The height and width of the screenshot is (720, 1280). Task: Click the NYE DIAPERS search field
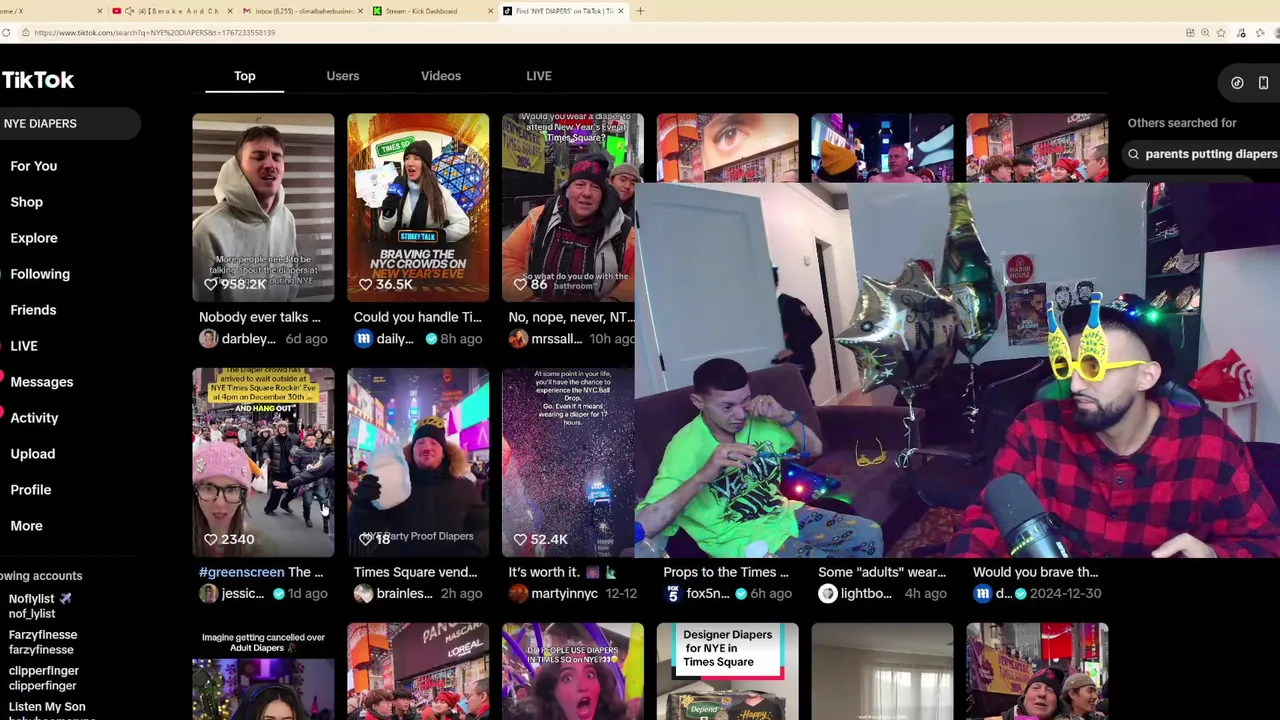click(x=68, y=123)
